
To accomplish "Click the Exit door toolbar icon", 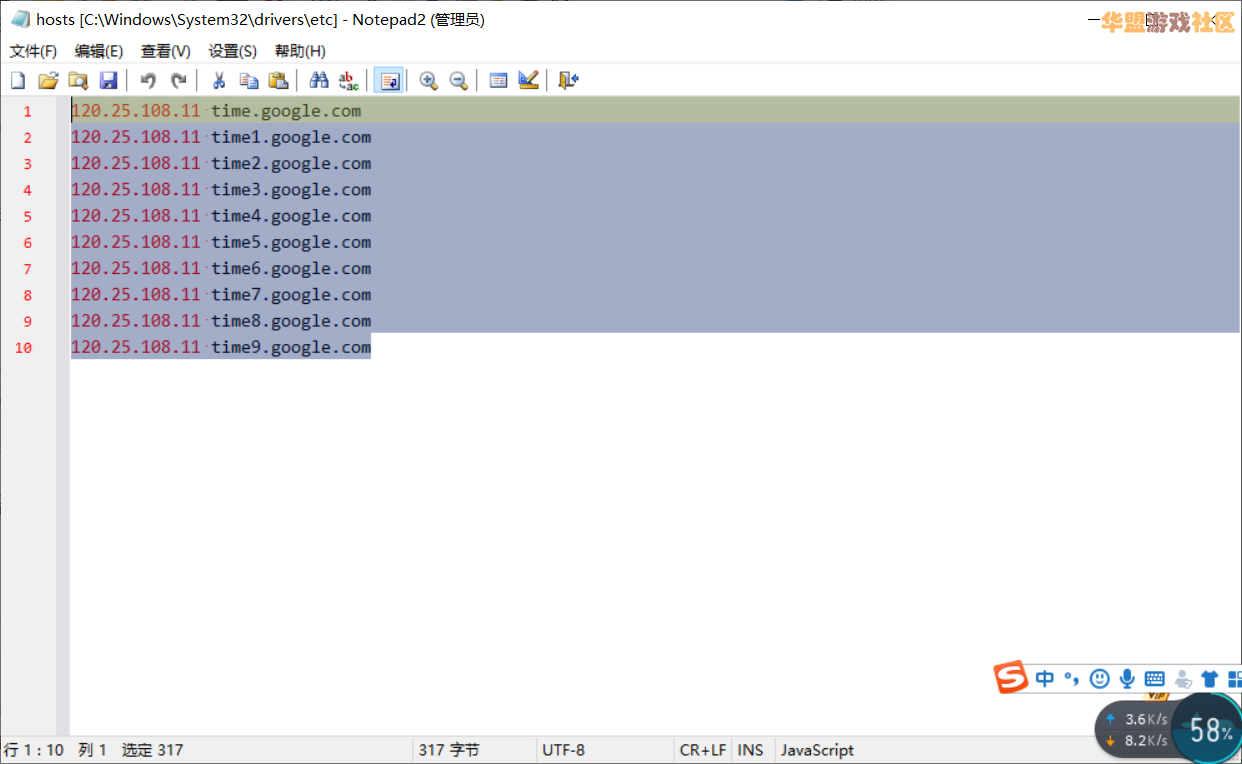I will pos(568,81).
